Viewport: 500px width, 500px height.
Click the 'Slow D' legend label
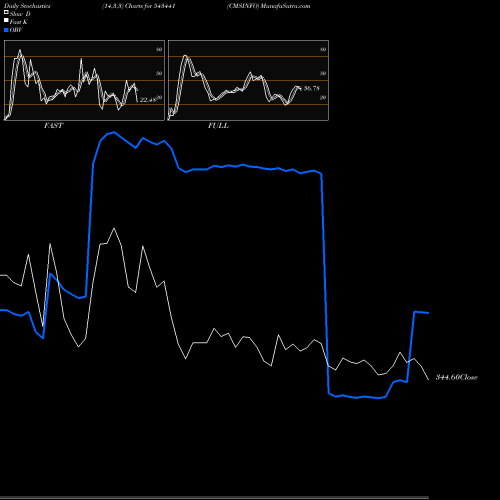click(x=20, y=14)
